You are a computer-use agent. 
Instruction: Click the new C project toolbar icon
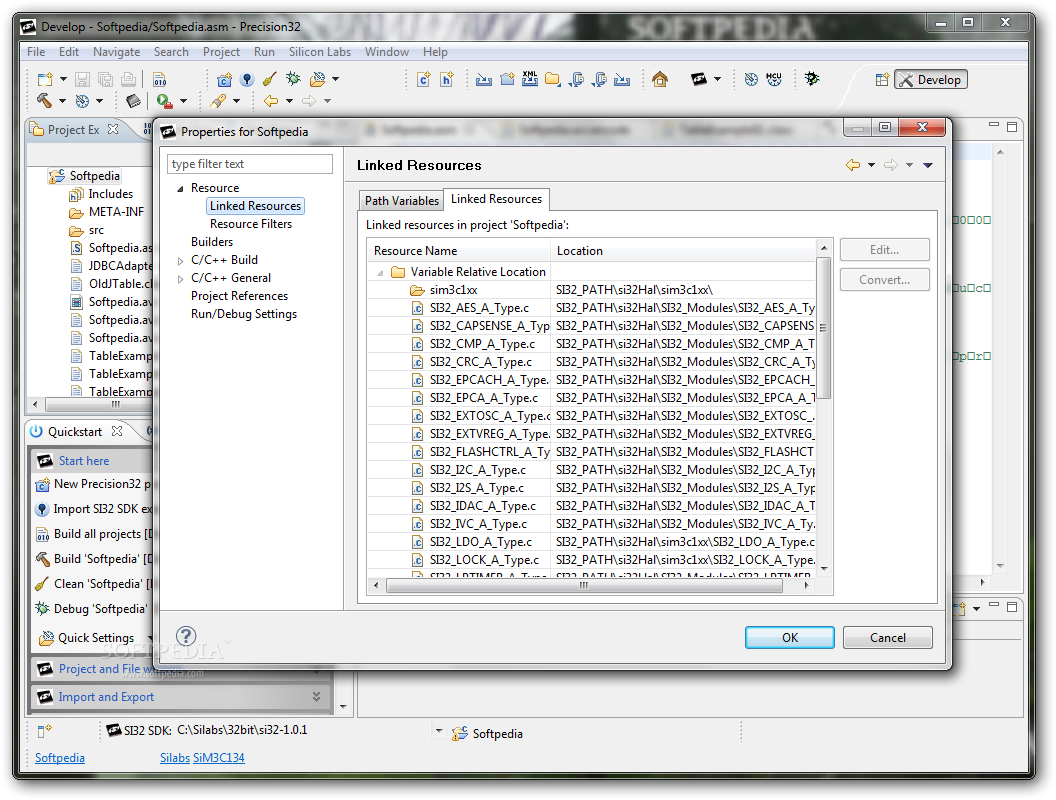click(x=224, y=79)
